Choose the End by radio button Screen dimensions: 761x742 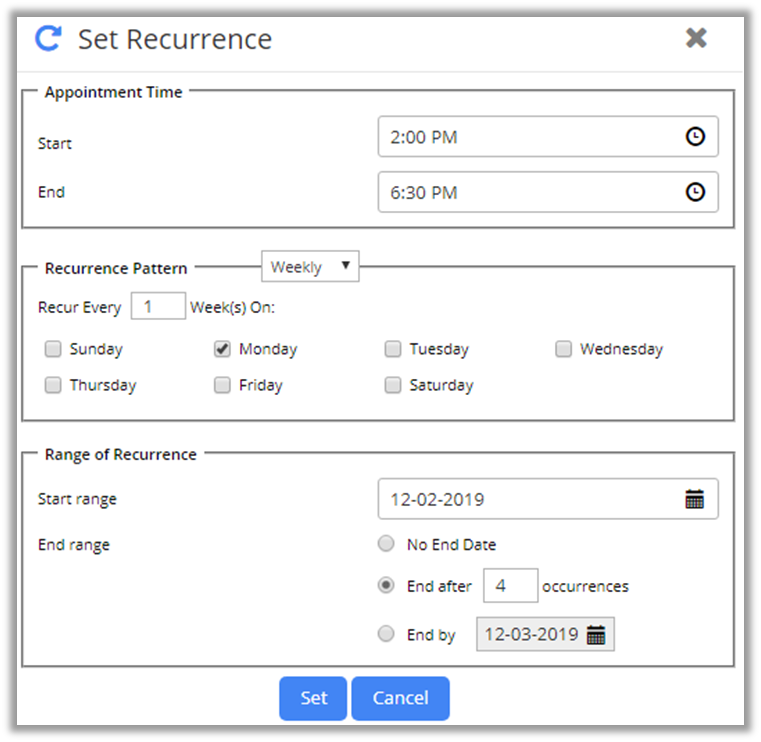tap(386, 634)
